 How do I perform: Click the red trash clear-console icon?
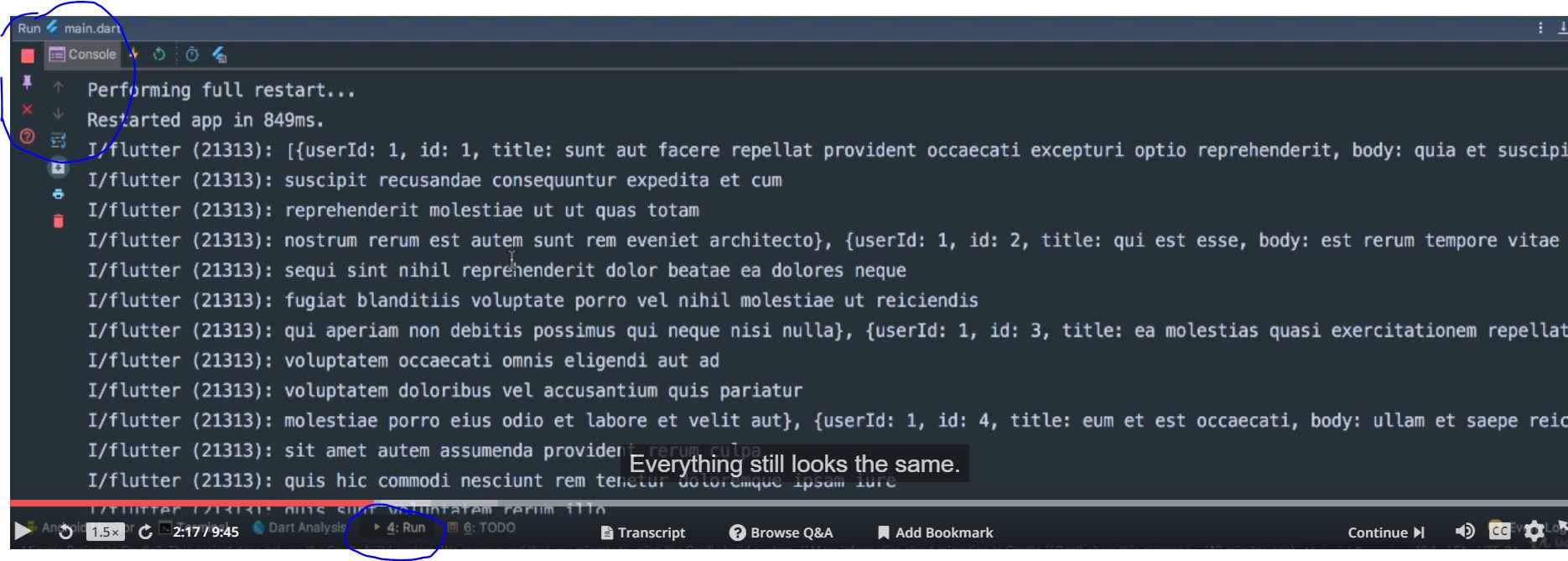pyautogui.click(x=58, y=221)
